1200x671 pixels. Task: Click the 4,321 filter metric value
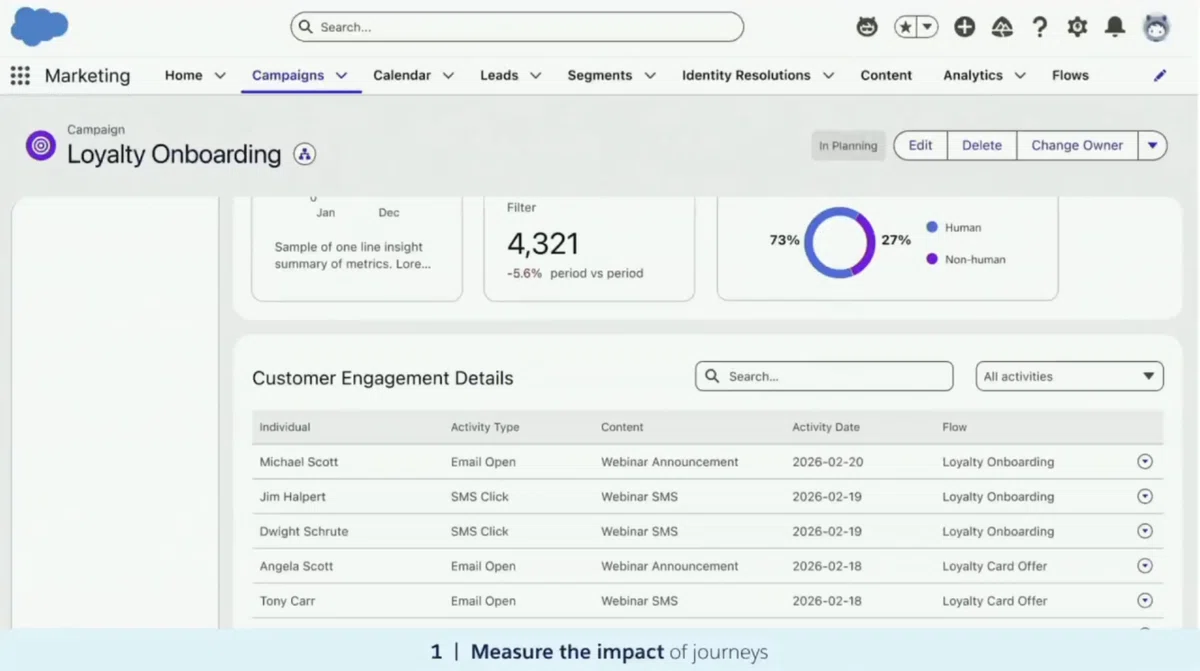(x=543, y=243)
